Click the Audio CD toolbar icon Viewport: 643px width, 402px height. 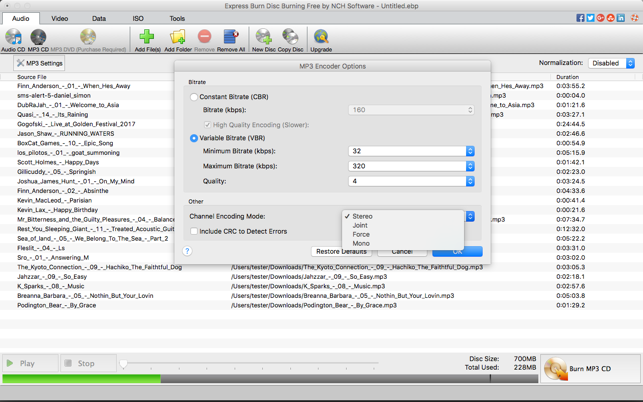13,39
